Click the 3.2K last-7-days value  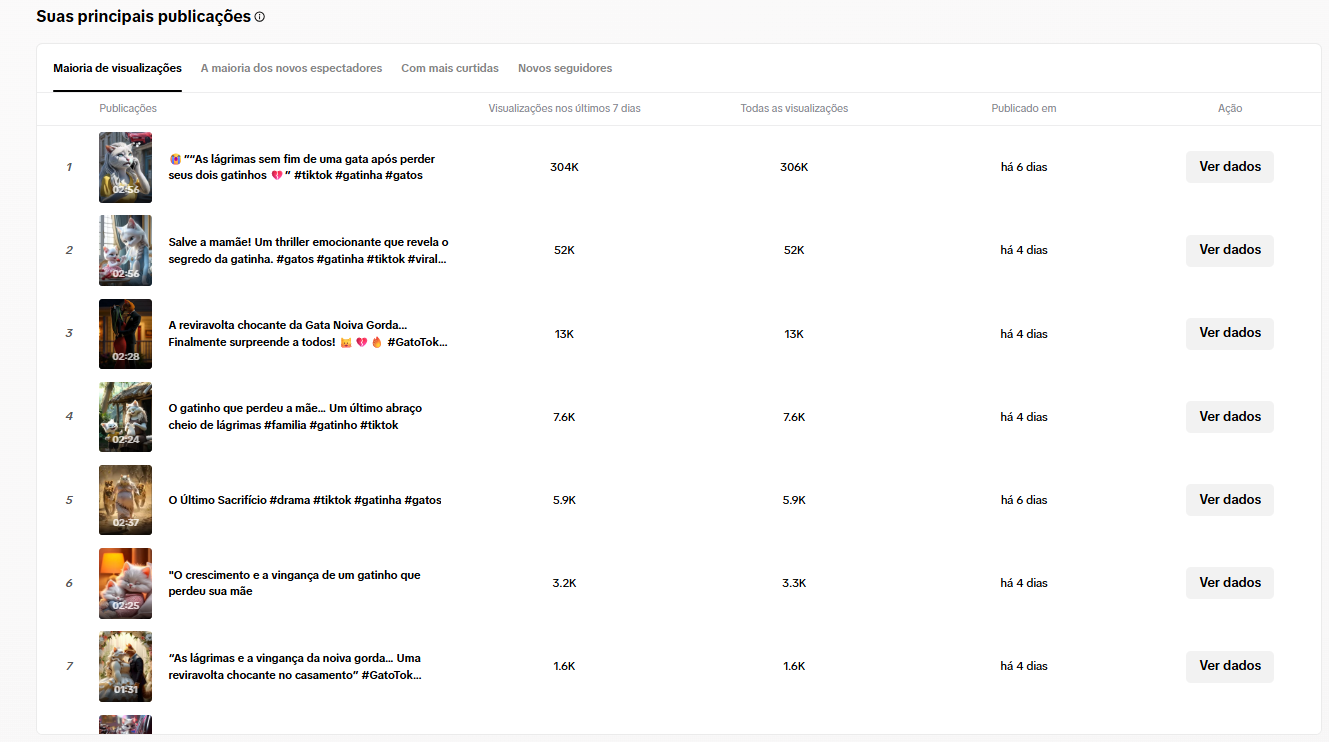pos(564,582)
